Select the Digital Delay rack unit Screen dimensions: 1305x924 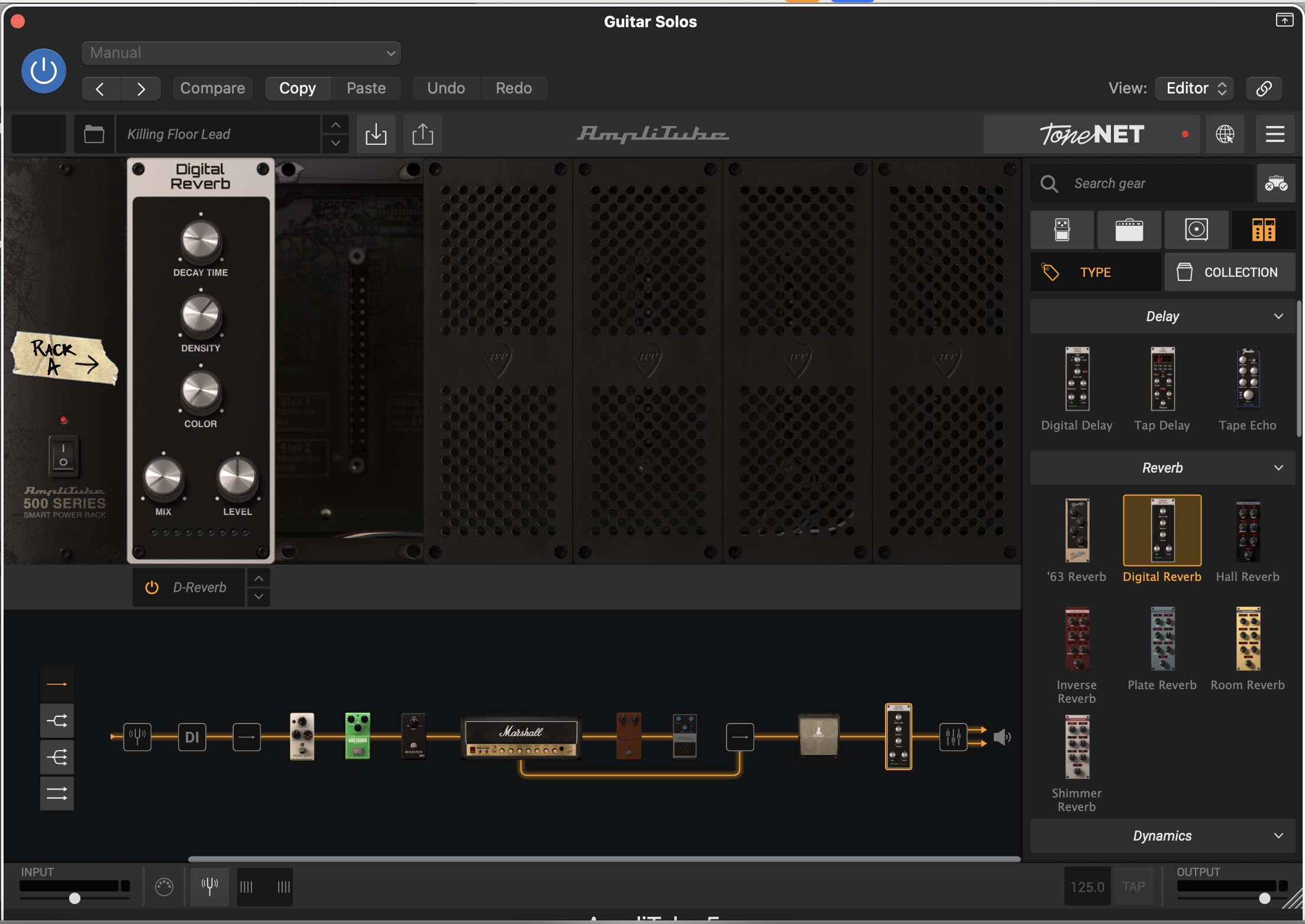(x=1077, y=379)
